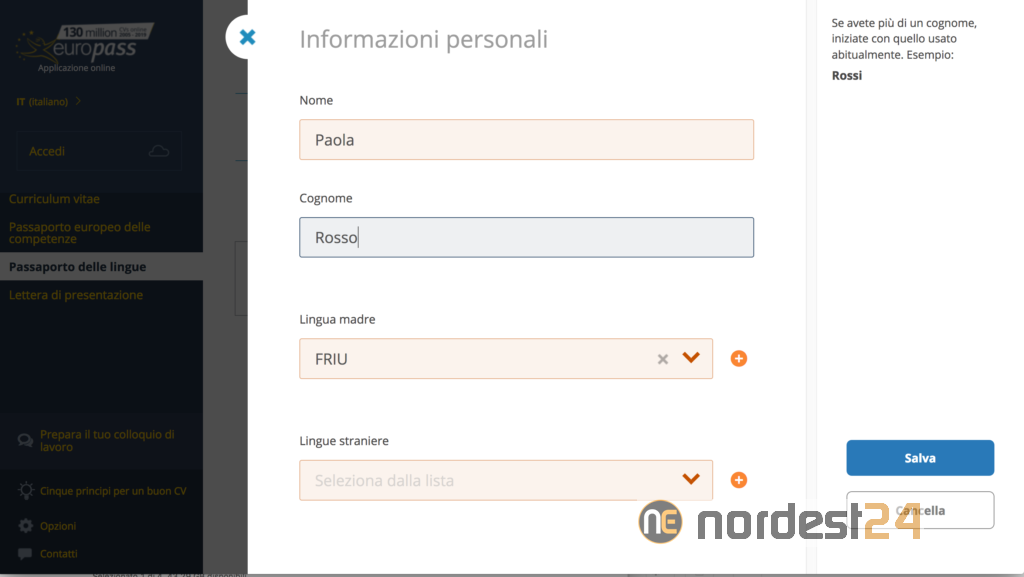Click the Accedi login button
The height and width of the screenshot is (577, 1024).
click(x=48, y=151)
